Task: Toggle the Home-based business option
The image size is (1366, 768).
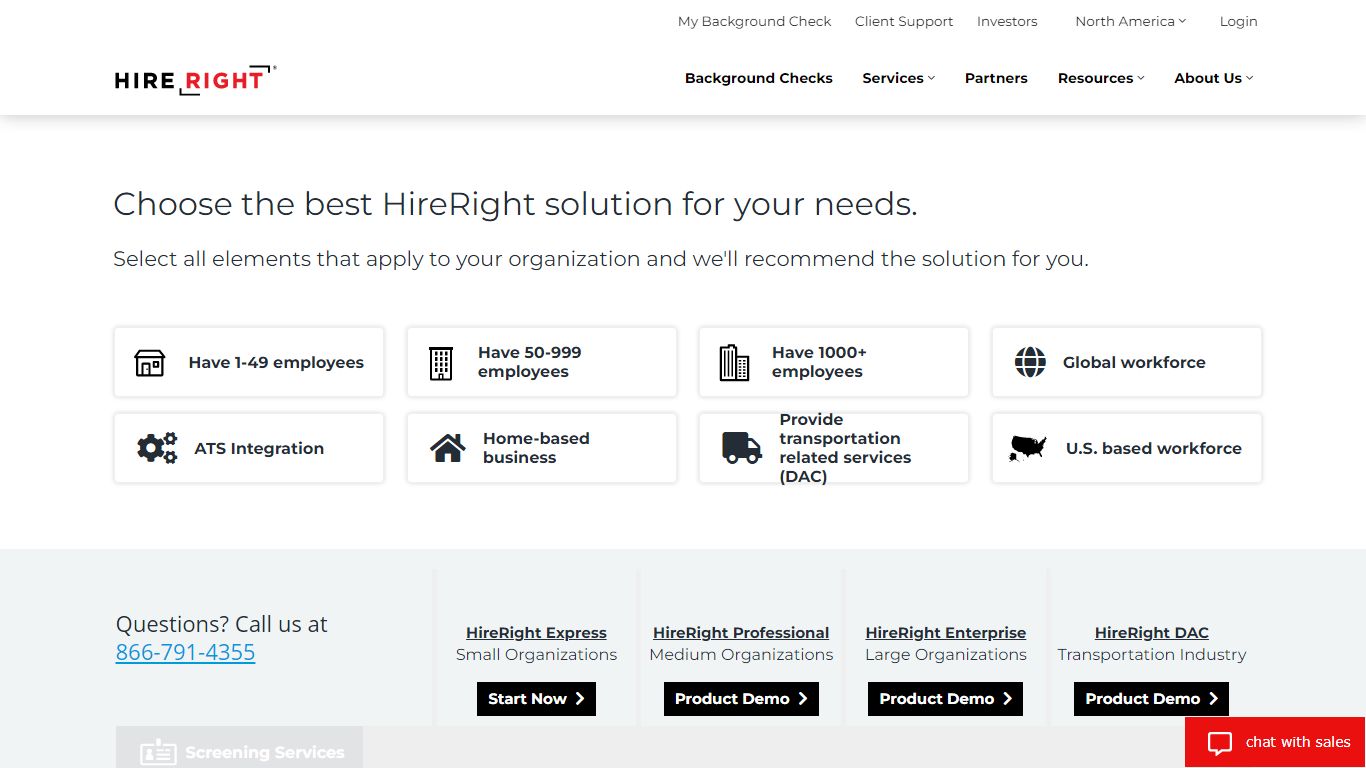Action: click(x=542, y=448)
